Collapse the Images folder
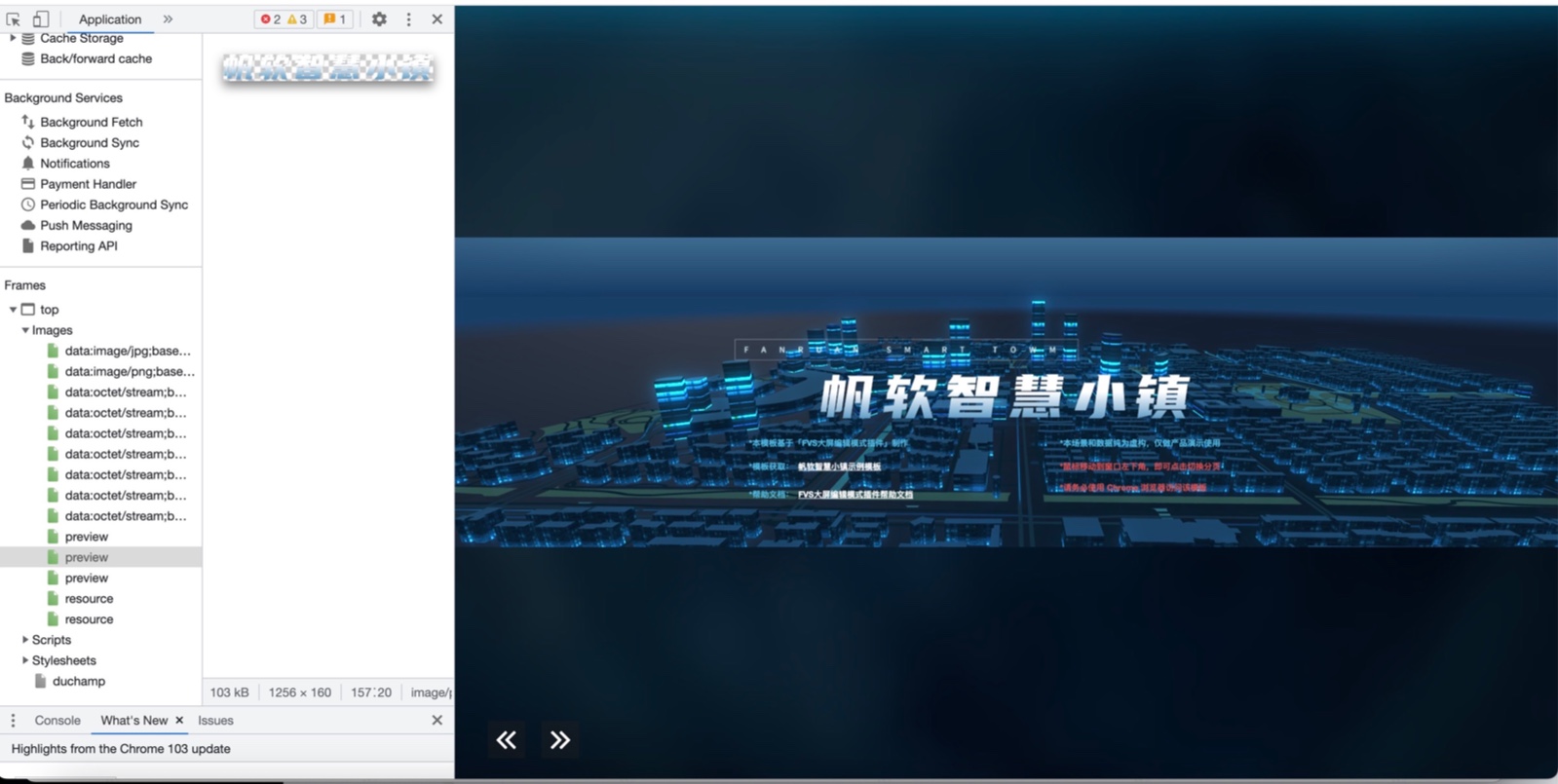This screenshot has height=784, width=1558. click(25, 330)
